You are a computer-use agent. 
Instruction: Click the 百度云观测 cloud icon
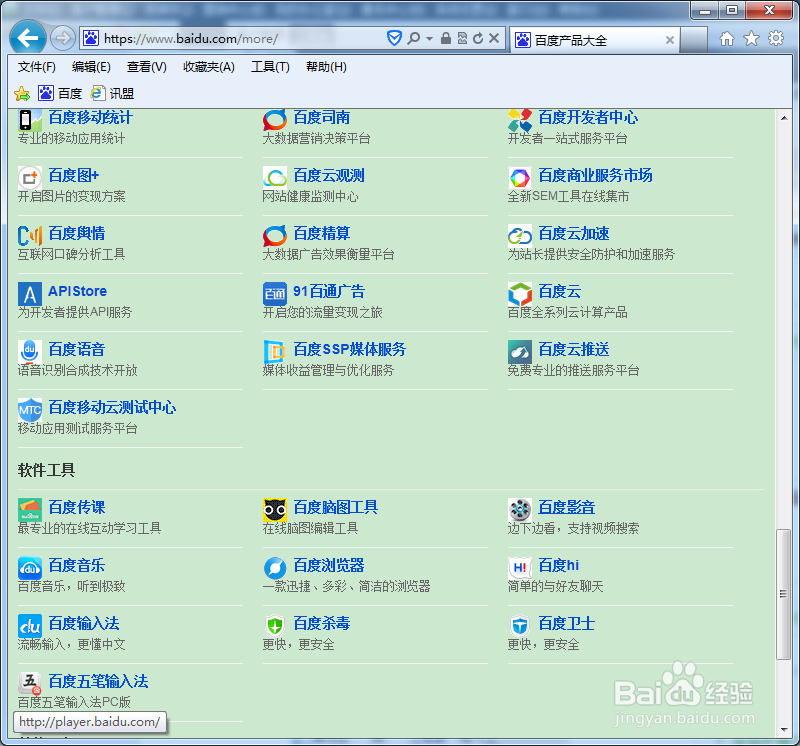point(275,178)
